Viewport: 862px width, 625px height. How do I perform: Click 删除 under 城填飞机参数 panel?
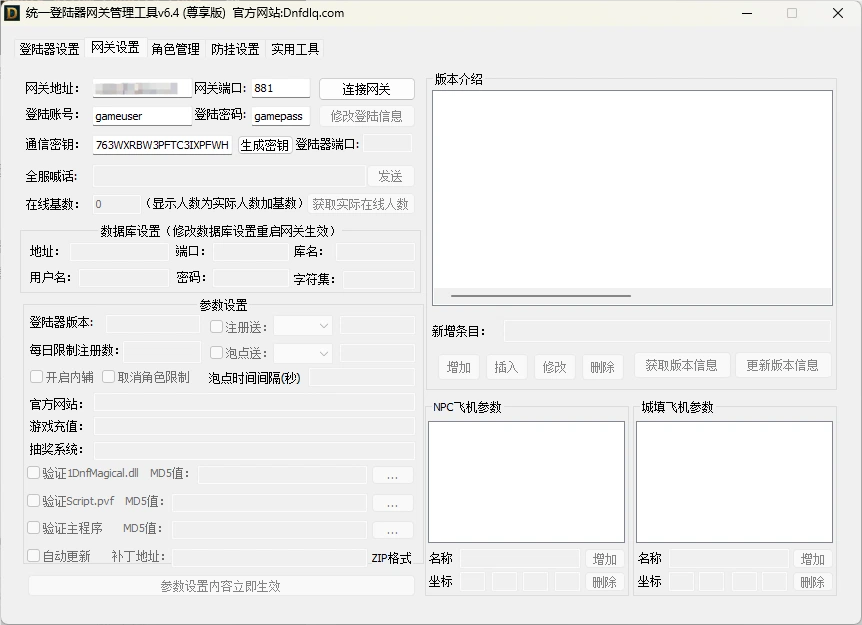(x=813, y=582)
